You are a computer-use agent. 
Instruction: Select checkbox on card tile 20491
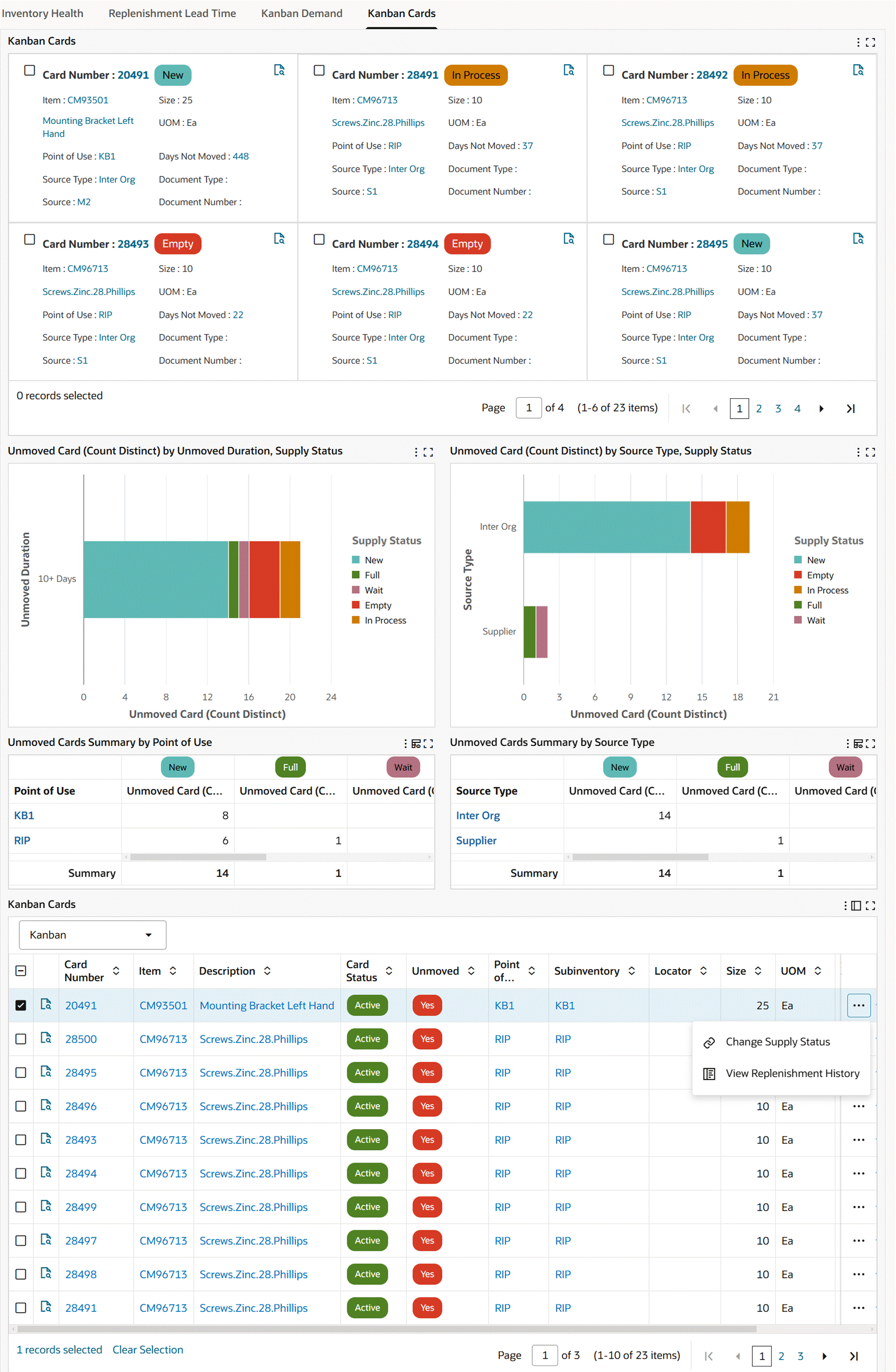click(29, 70)
